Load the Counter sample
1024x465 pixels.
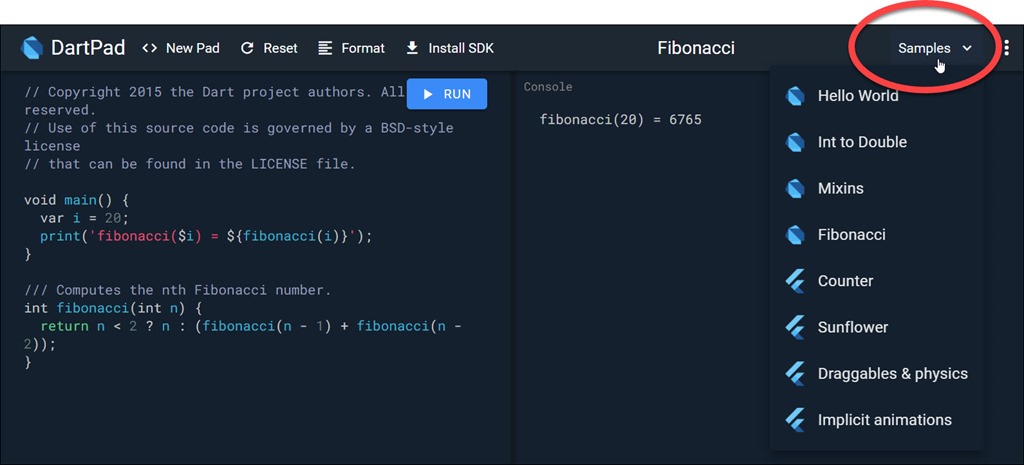876,281
